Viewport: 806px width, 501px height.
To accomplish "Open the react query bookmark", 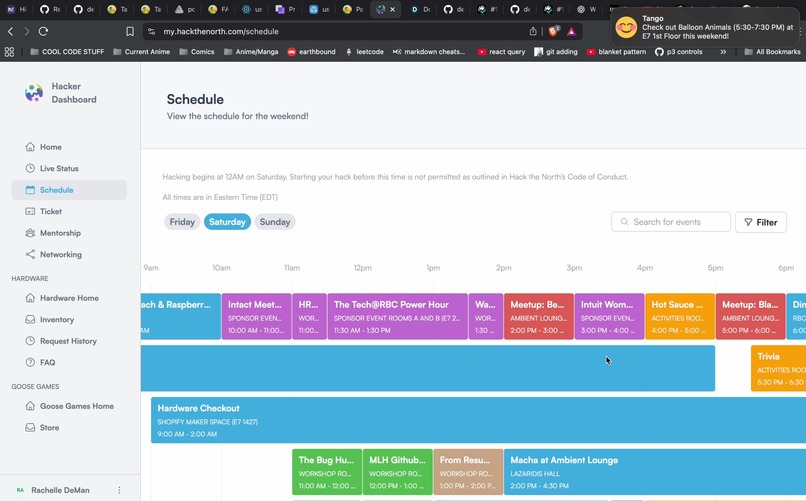I will tap(501, 52).
